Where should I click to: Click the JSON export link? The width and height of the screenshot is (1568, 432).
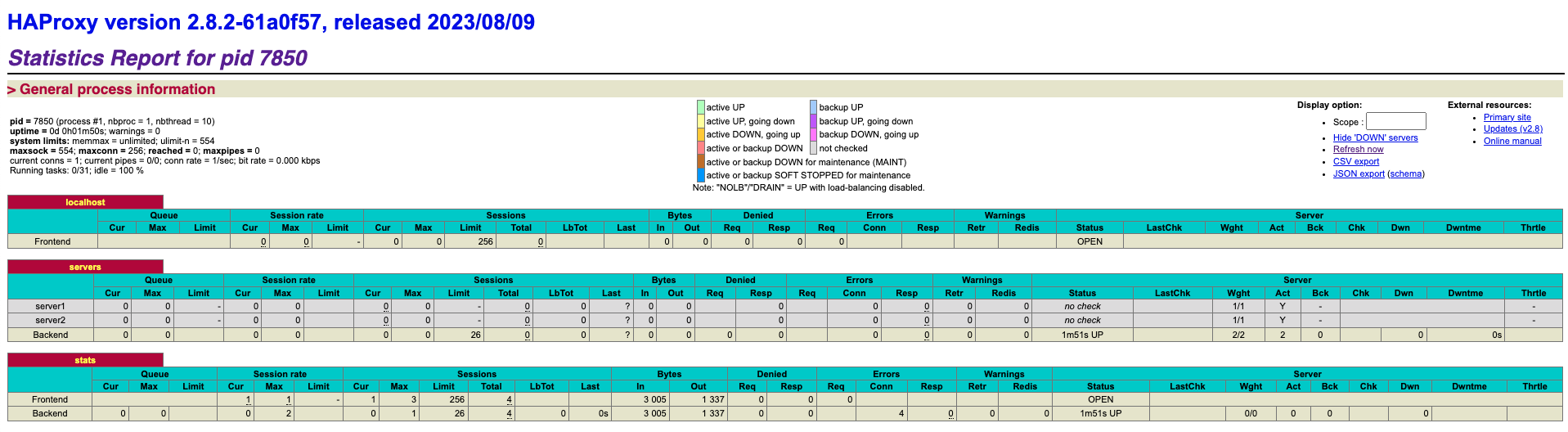tap(1359, 173)
